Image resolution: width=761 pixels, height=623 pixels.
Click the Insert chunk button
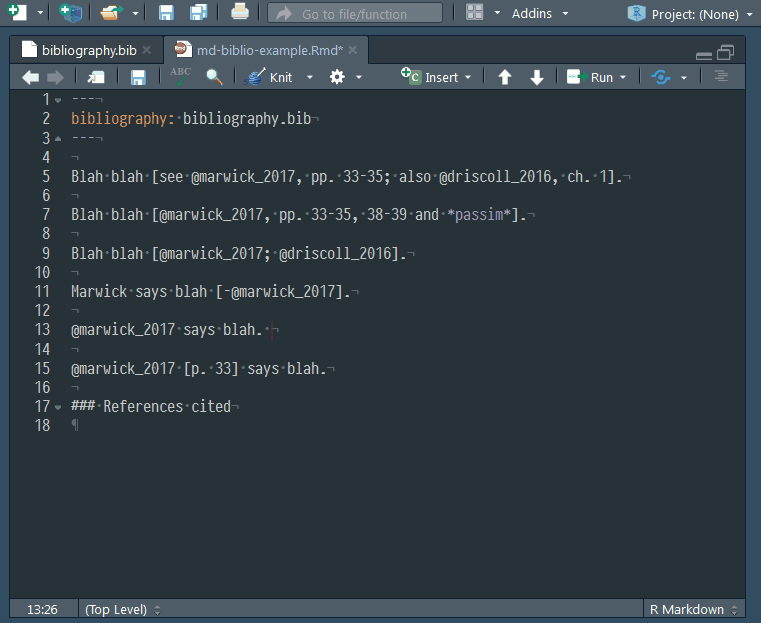click(x=431, y=77)
